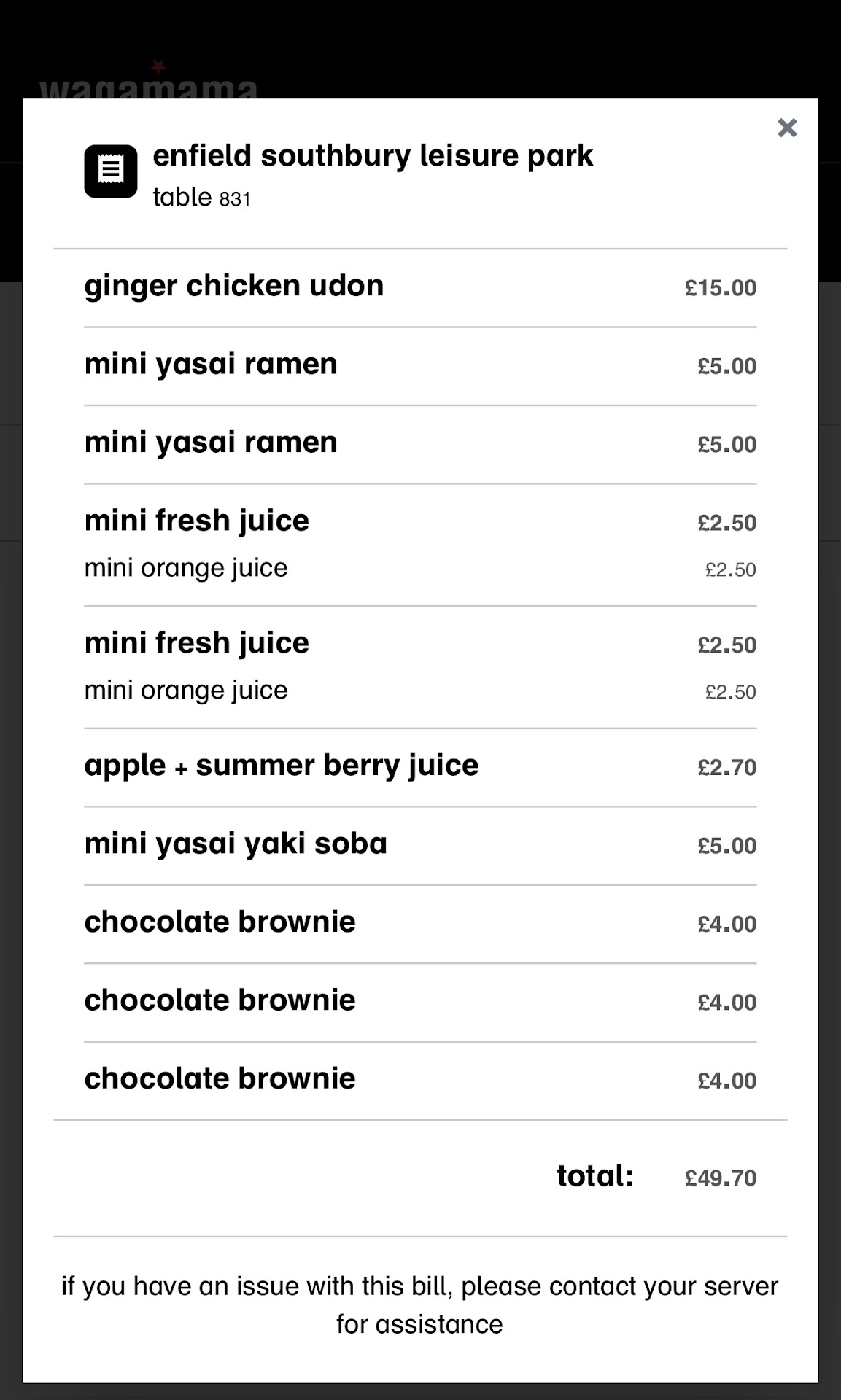Select the mini yasai yaki soba item
The image size is (841, 1400).
[236, 844]
